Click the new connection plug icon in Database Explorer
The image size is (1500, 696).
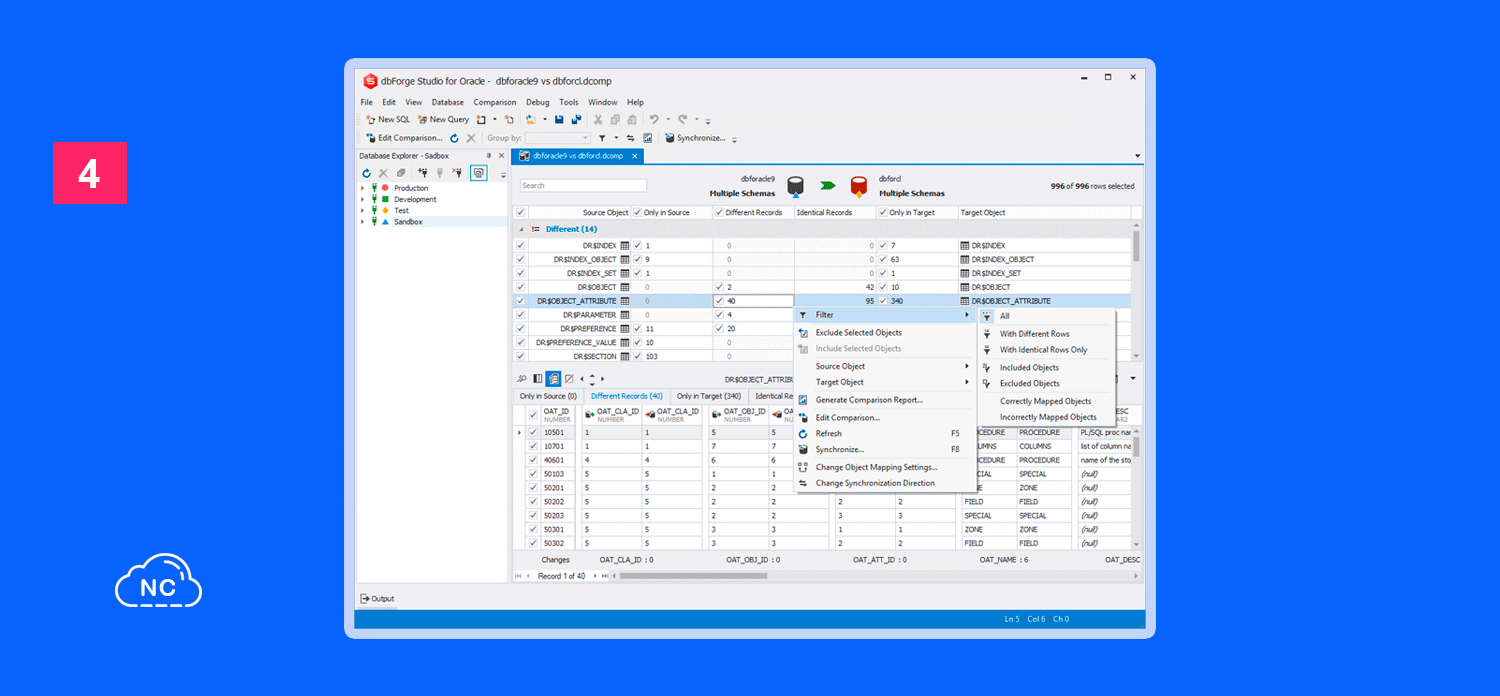pyautogui.click(x=423, y=173)
